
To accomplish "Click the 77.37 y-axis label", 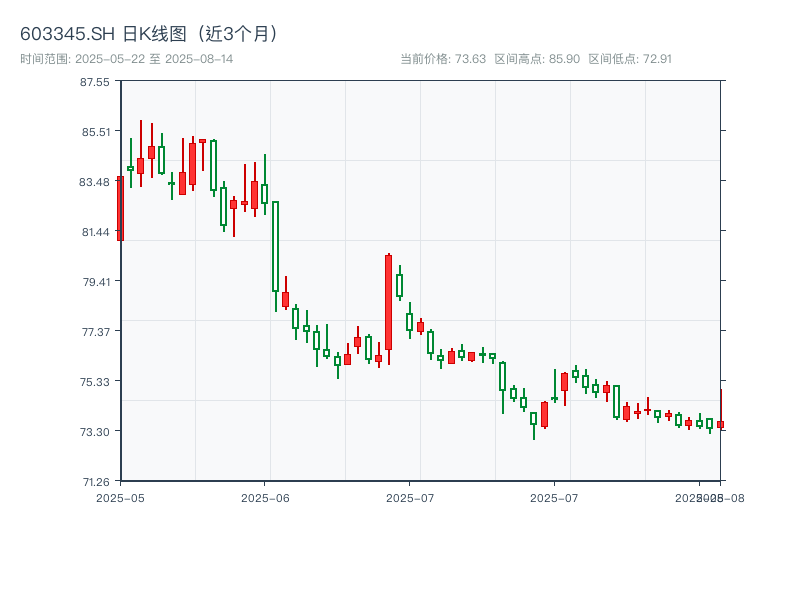I will click(96, 332).
